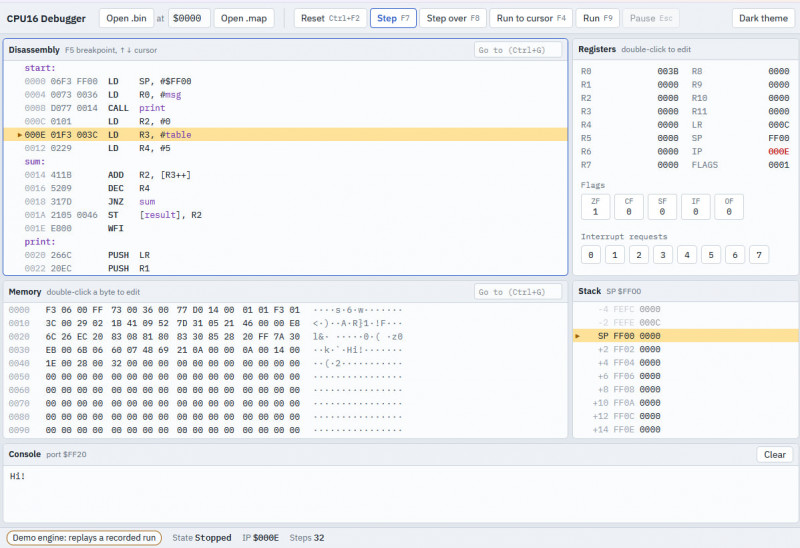Click the current instruction arrow at 000E
Screen dimensions: 800x548
pyautogui.click(x=19, y=135)
